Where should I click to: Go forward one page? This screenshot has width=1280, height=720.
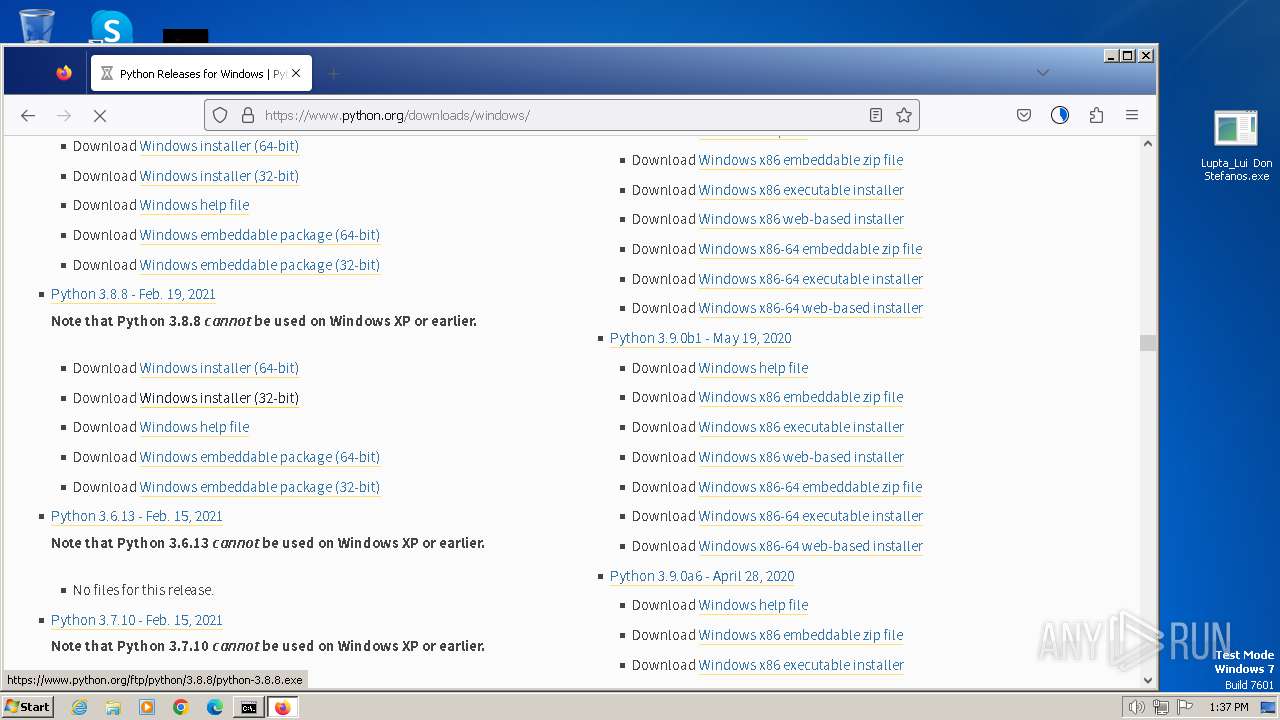point(64,115)
